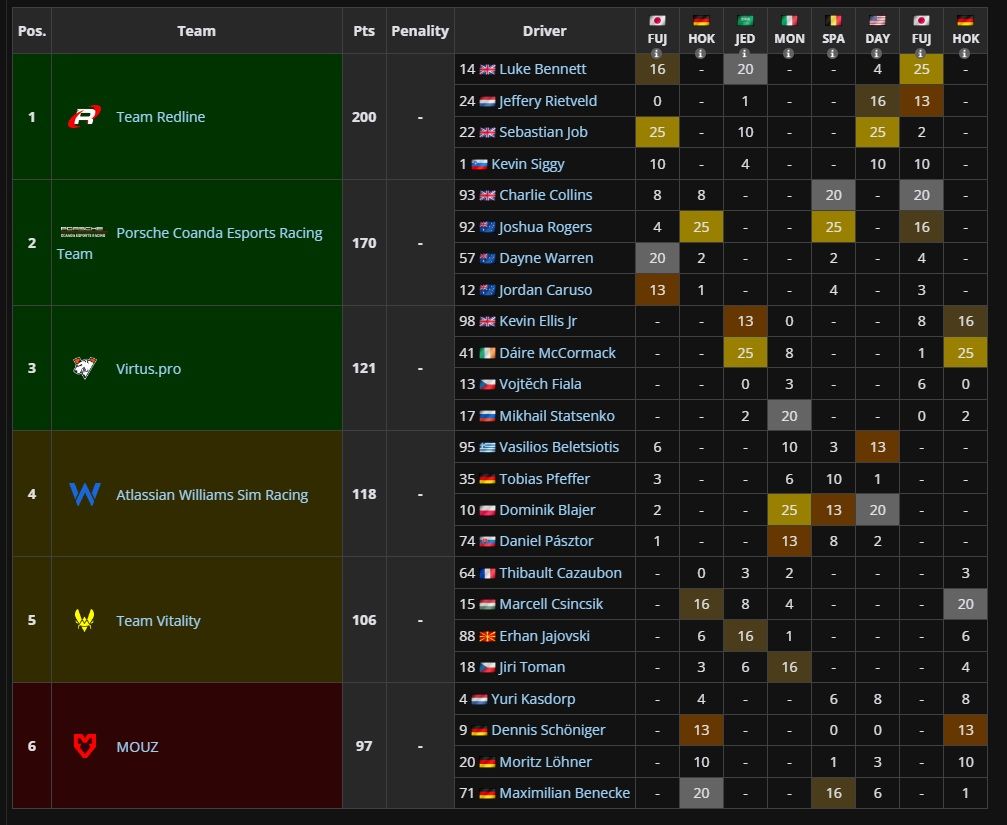Image resolution: width=1007 pixels, height=825 pixels.
Task: Click the German flag beside Moritz Löhner
Action: click(x=487, y=761)
